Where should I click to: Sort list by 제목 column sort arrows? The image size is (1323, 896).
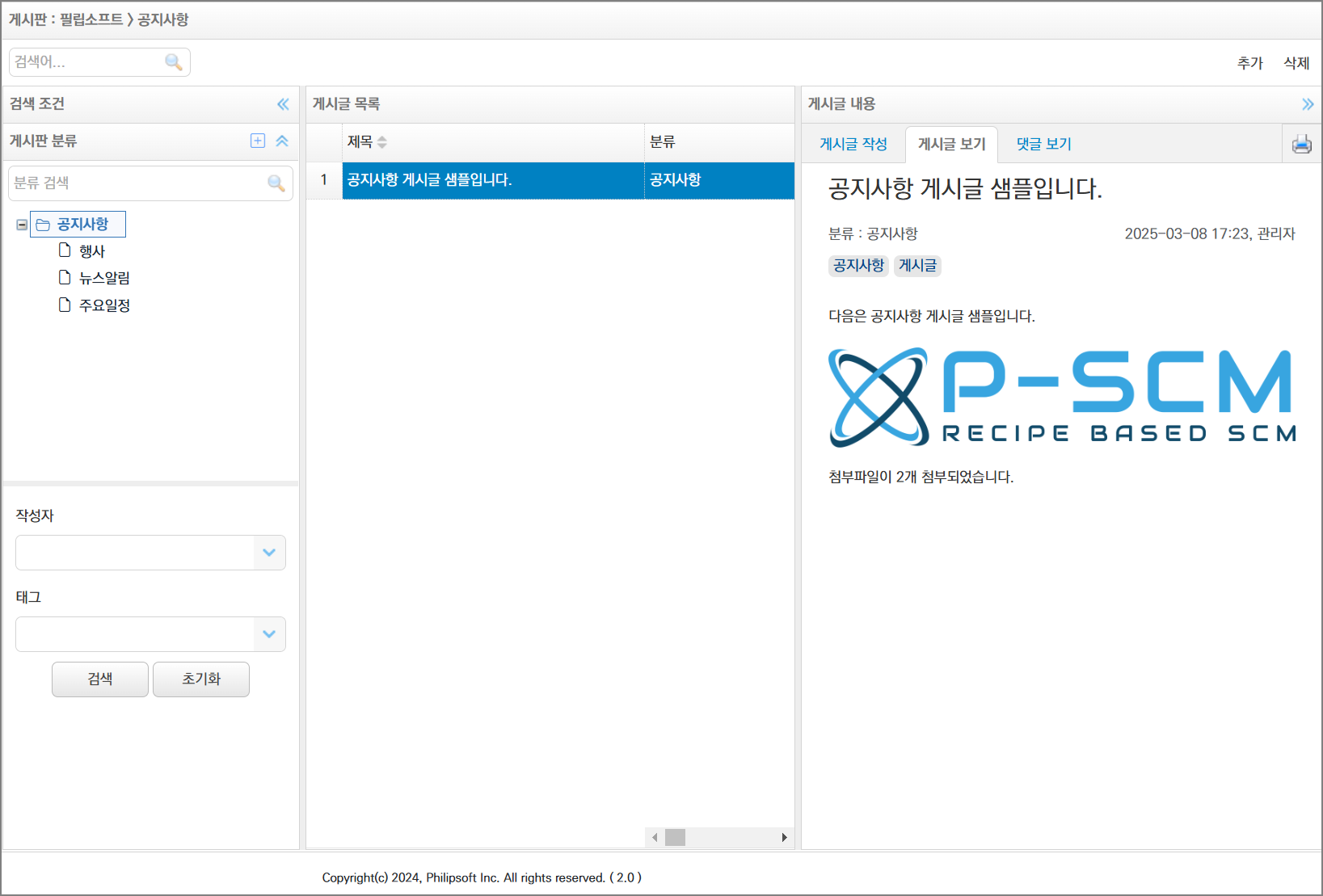[382, 142]
